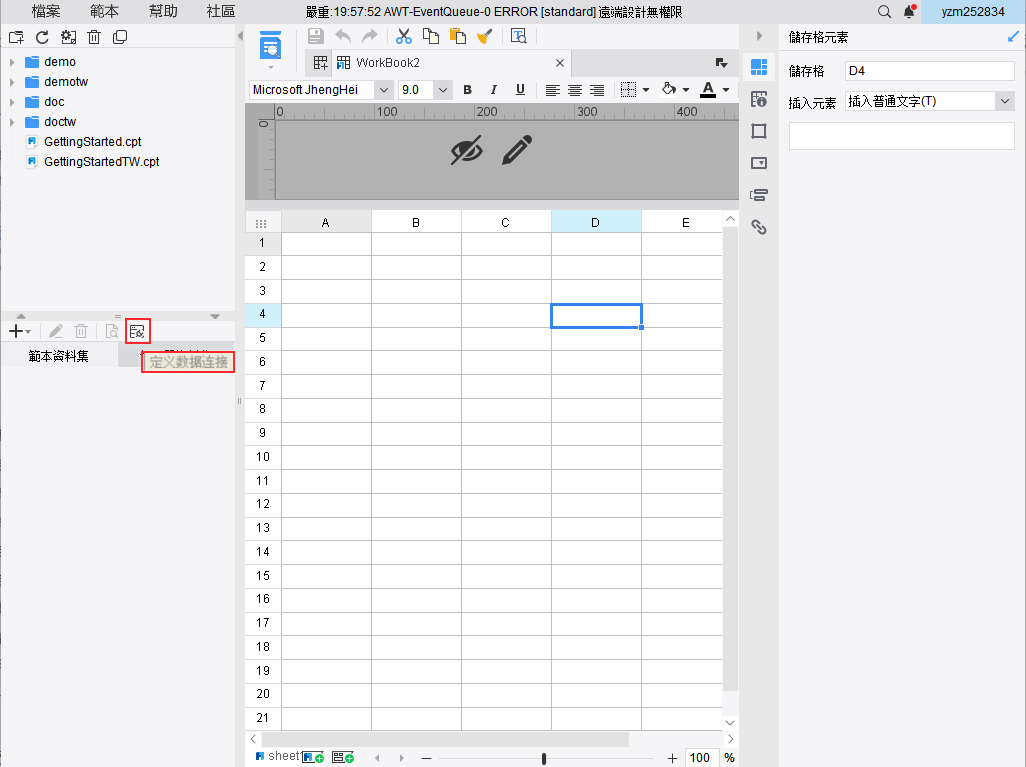The width and height of the screenshot is (1026, 767).
Task: Save the workbook
Action: 316,37
